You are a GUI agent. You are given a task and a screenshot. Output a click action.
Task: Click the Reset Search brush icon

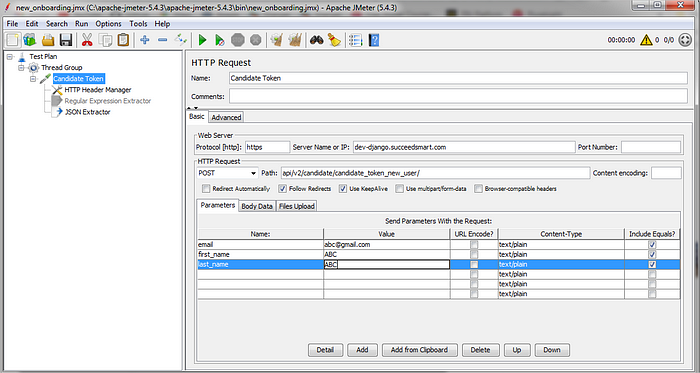pos(334,40)
